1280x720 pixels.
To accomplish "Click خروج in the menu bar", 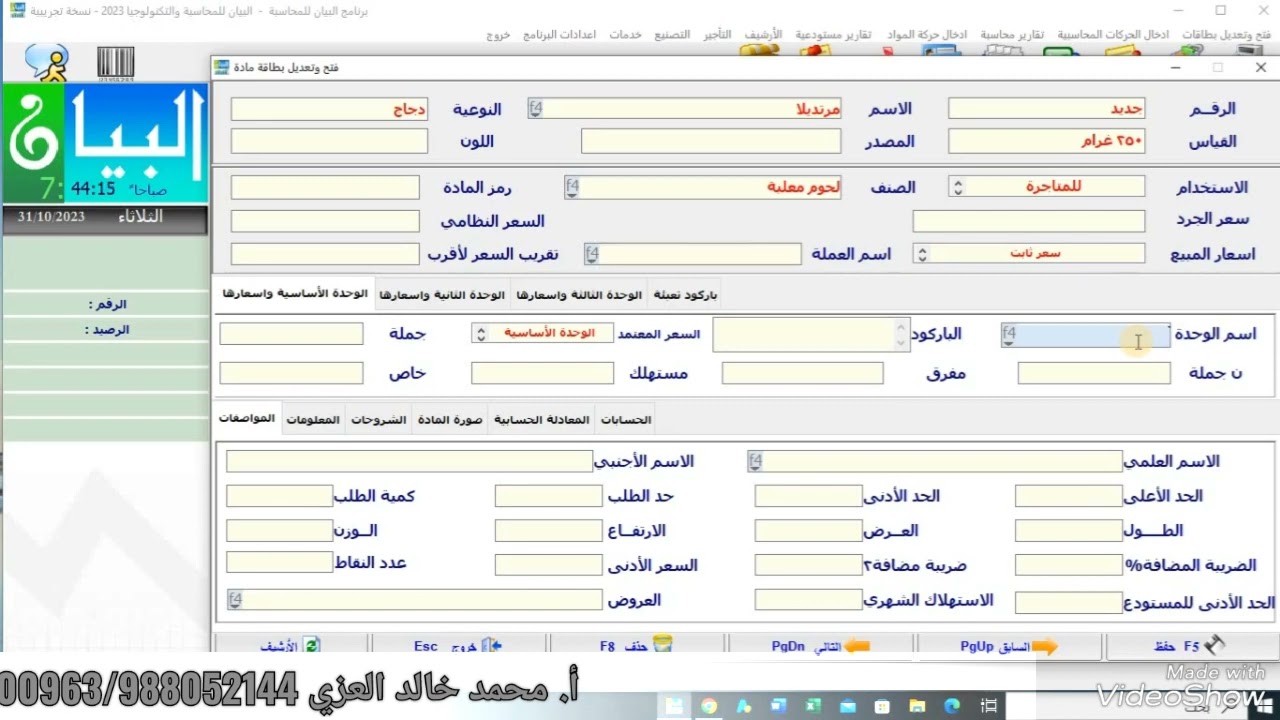I will pyautogui.click(x=498, y=34).
